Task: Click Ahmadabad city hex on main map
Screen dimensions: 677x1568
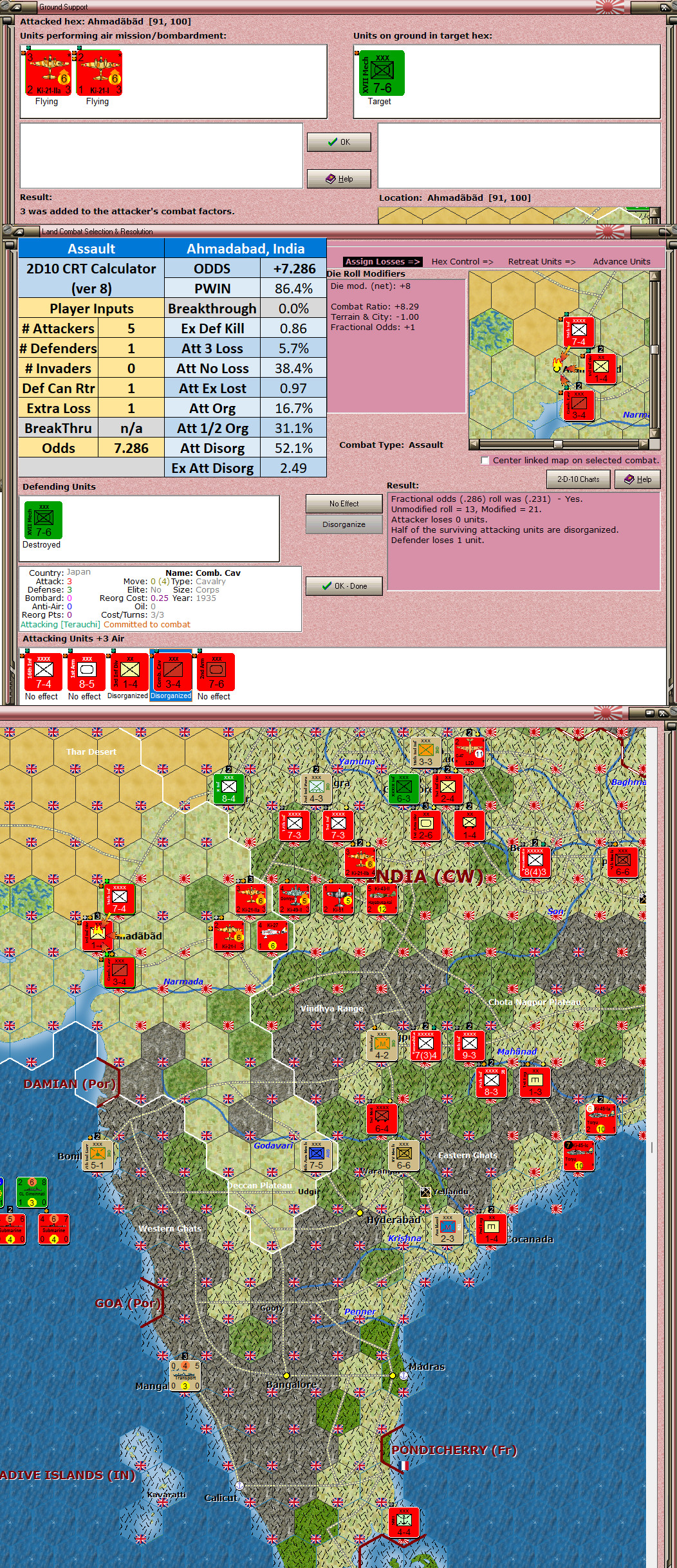Action: click(98, 936)
